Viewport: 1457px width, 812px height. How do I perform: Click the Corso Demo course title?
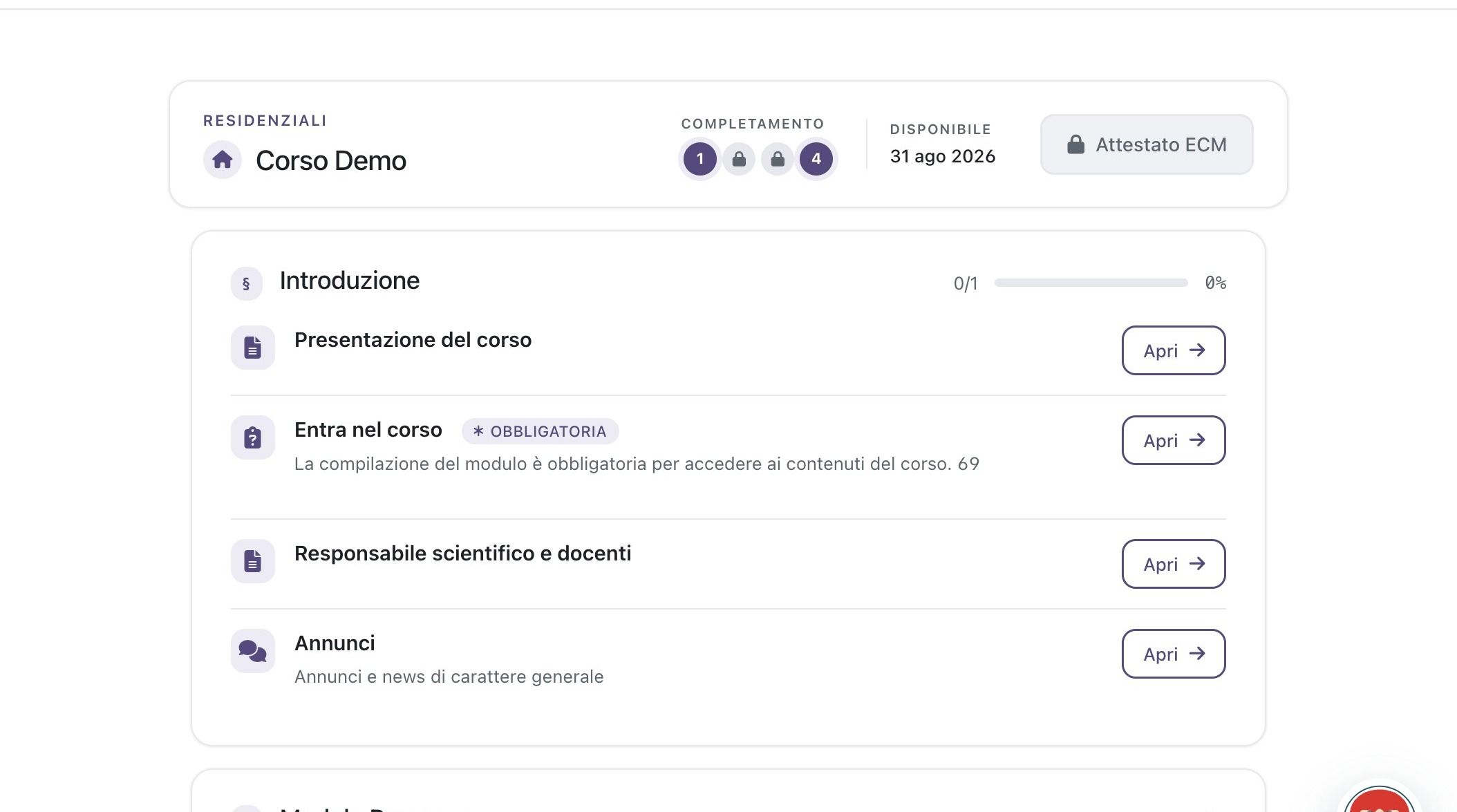click(x=331, y=160)
